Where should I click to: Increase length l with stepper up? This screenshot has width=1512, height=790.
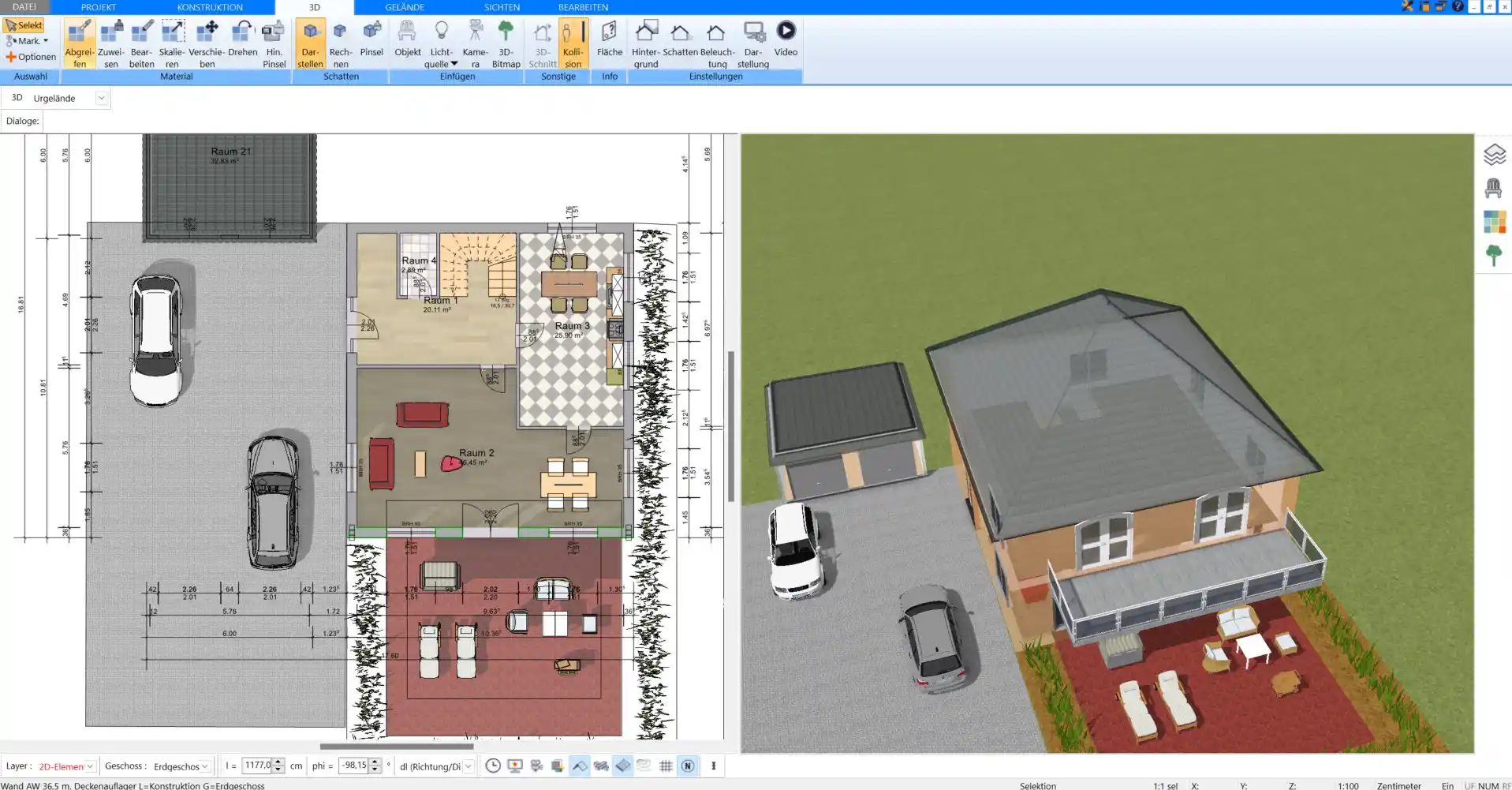tap(278, 762)
